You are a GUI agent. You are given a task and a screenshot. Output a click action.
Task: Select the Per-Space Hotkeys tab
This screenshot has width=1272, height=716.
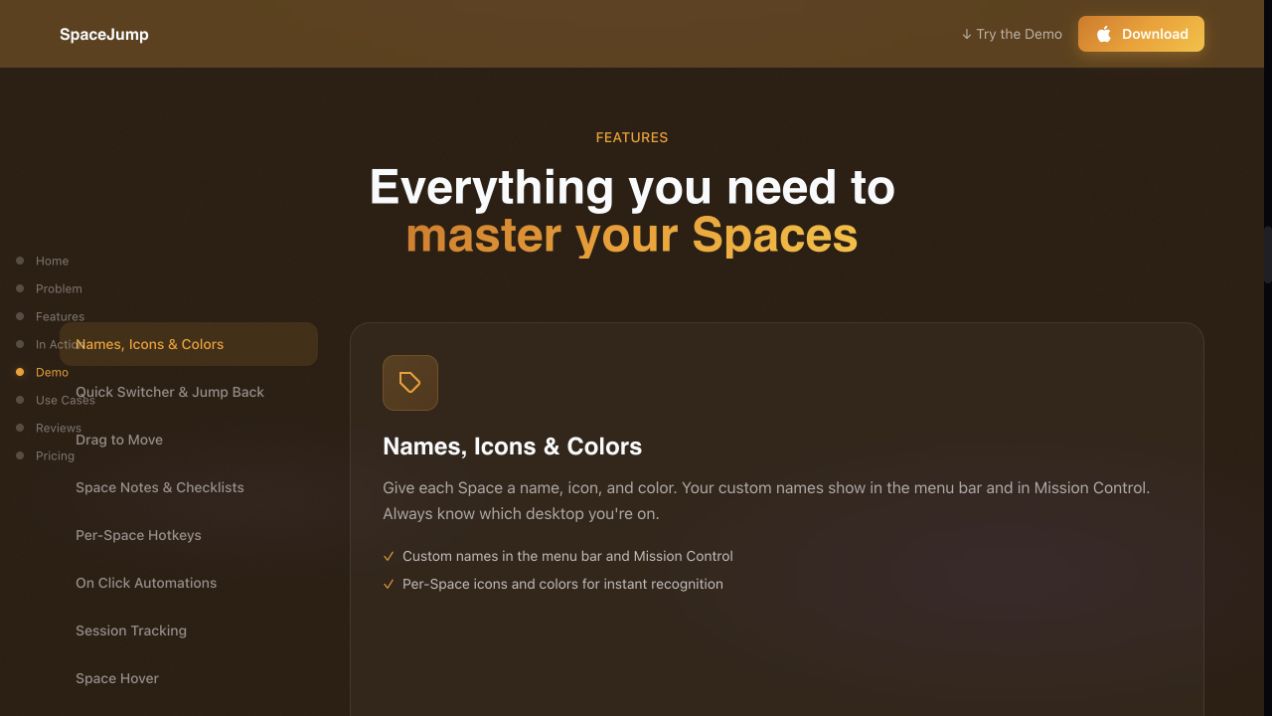point(189,535)
